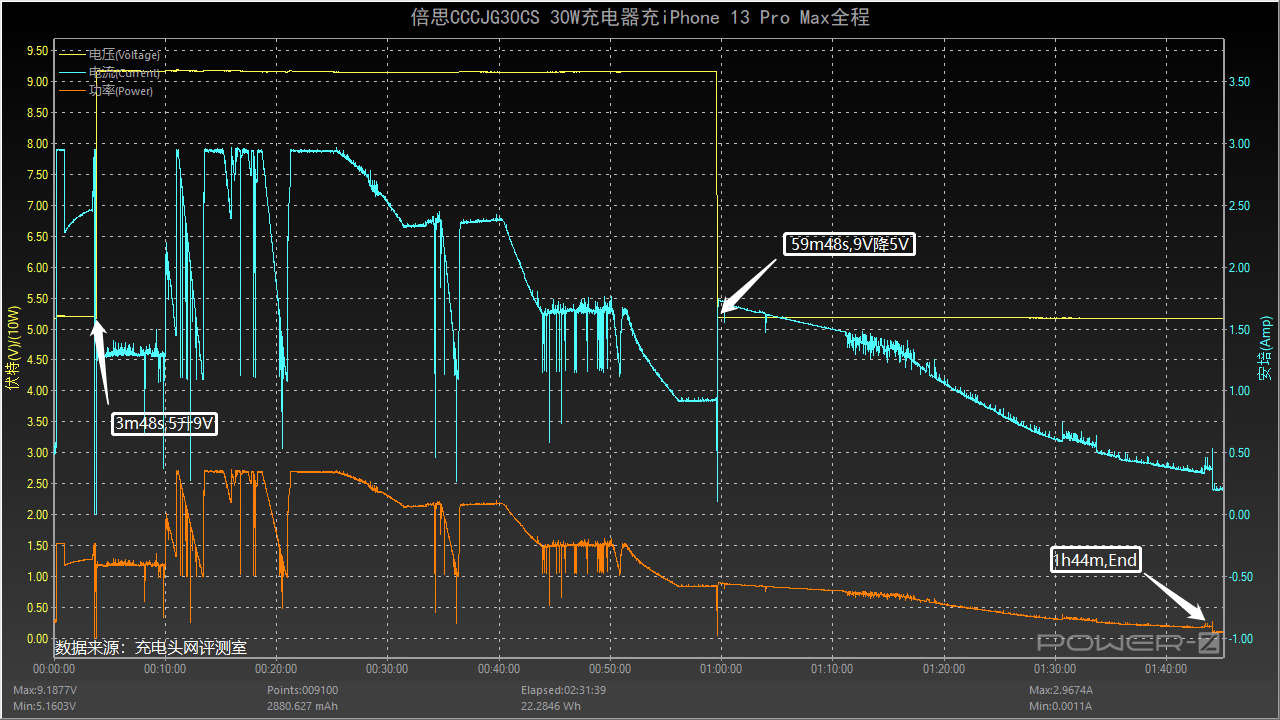Click the 9.50 voltage axis tick label
This screenshot has height=720, width=1280.
point(37,50)
